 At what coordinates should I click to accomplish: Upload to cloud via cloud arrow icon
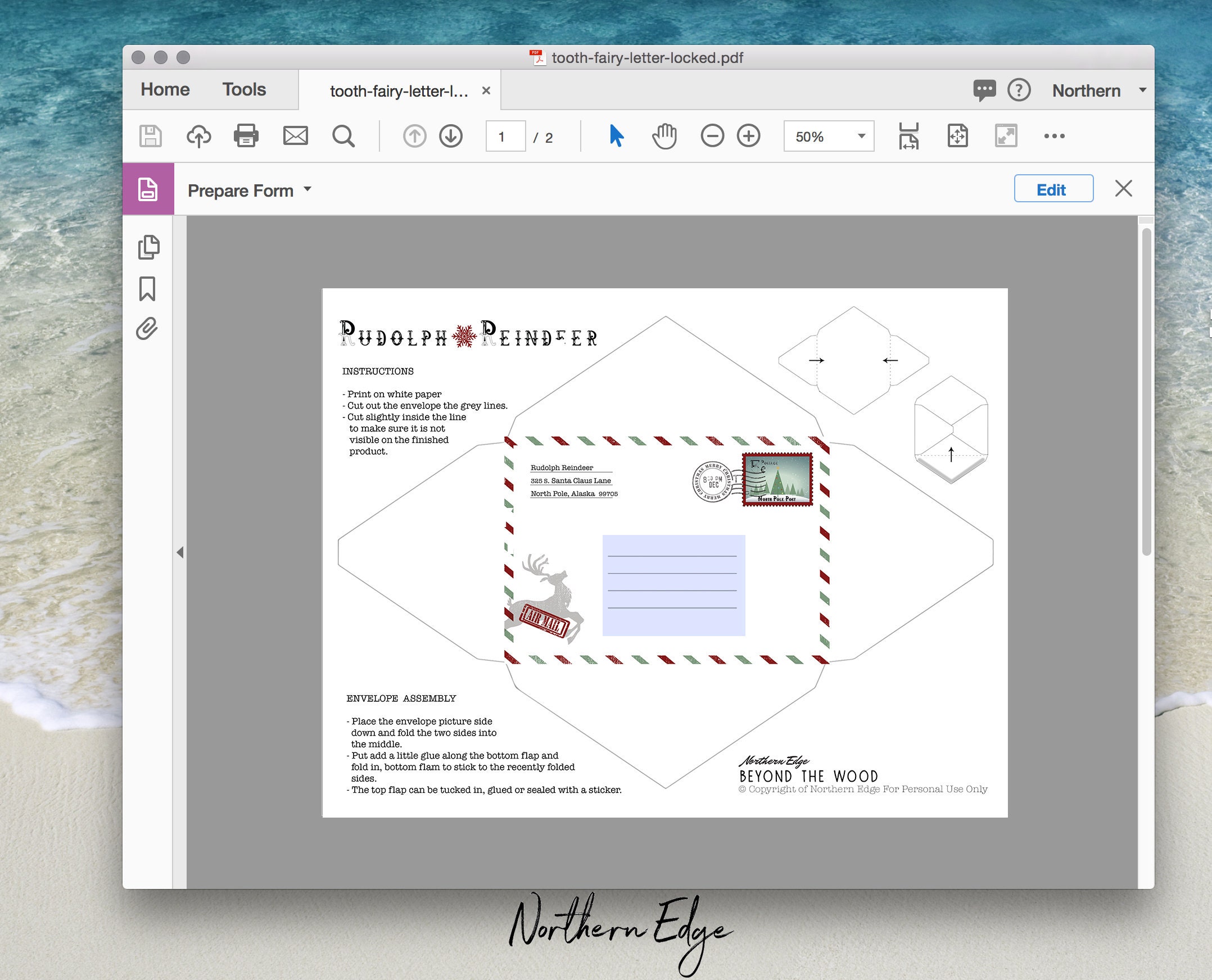pyautogui.click(x=199, y=136)
